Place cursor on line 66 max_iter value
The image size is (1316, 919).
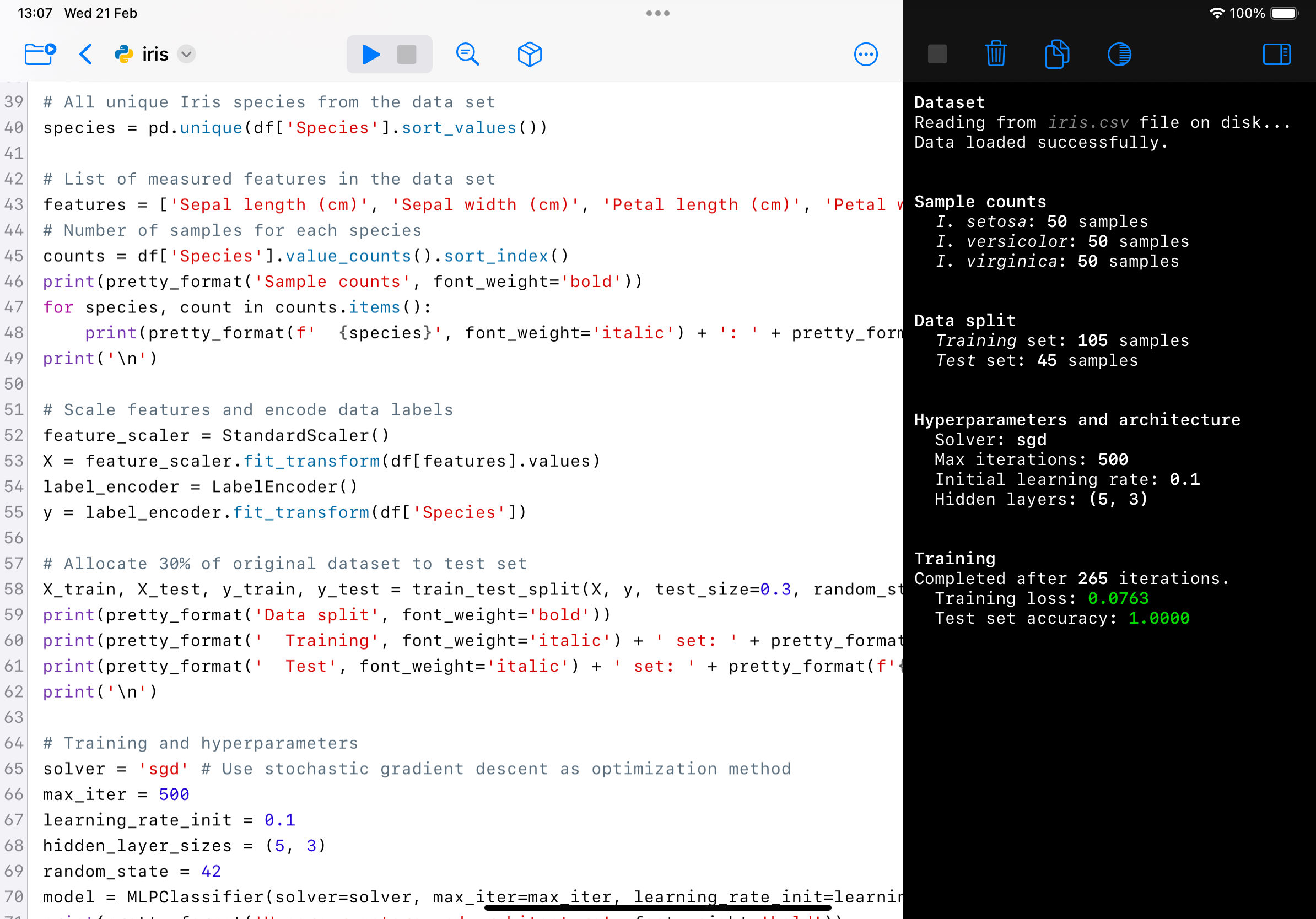pyautogui.click(x=174, y=794)
